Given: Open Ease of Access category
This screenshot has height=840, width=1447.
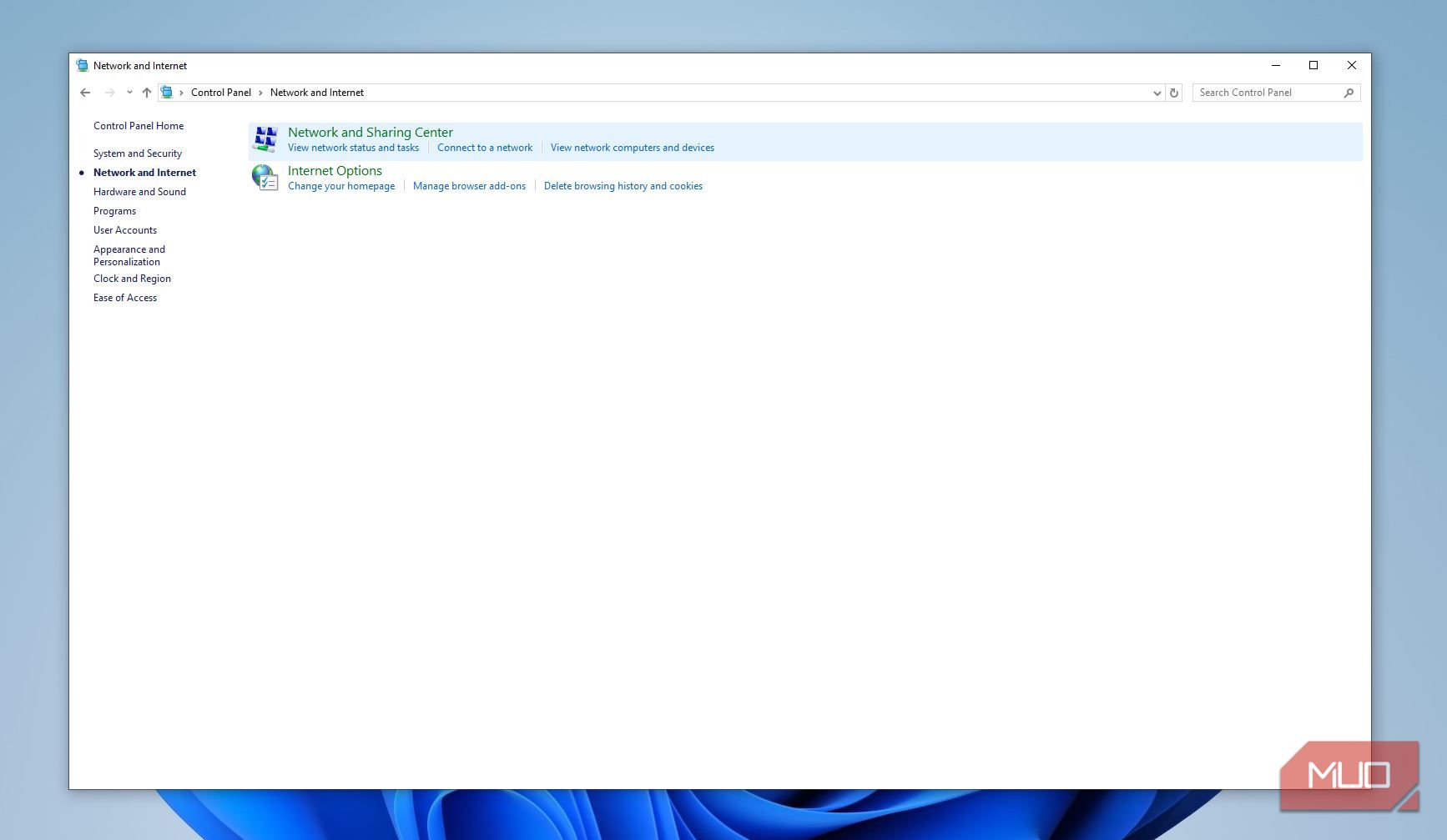Looking at the screenshot, I should tap(125, 298).
